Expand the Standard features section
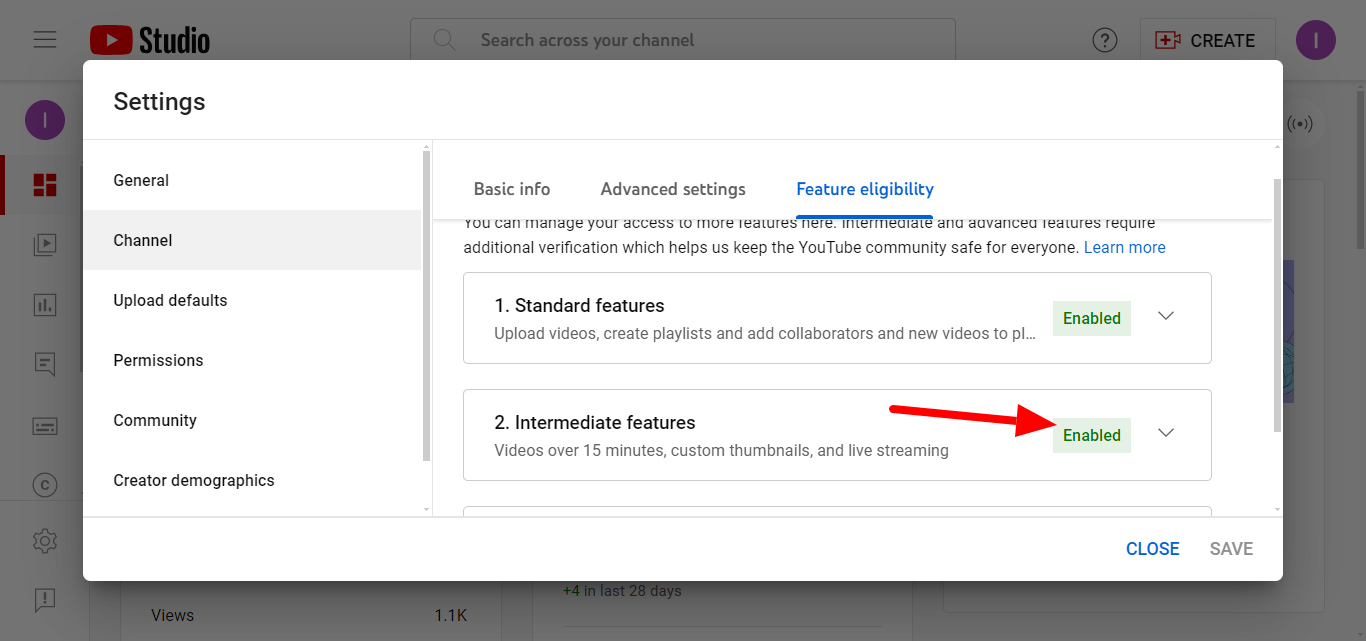The height and width of the screenshot is (641, 1366). 1166,316
